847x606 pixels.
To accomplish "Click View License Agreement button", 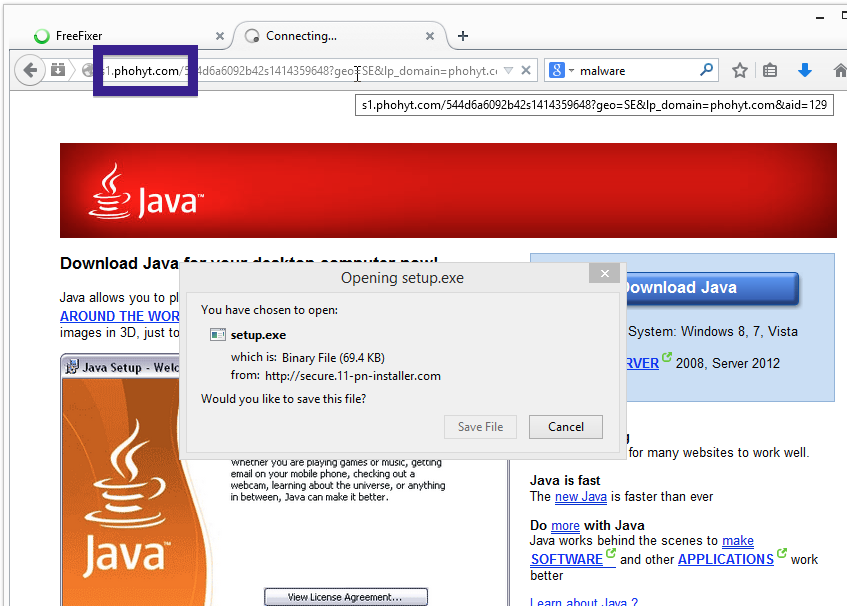I will (x=346, y=597).
